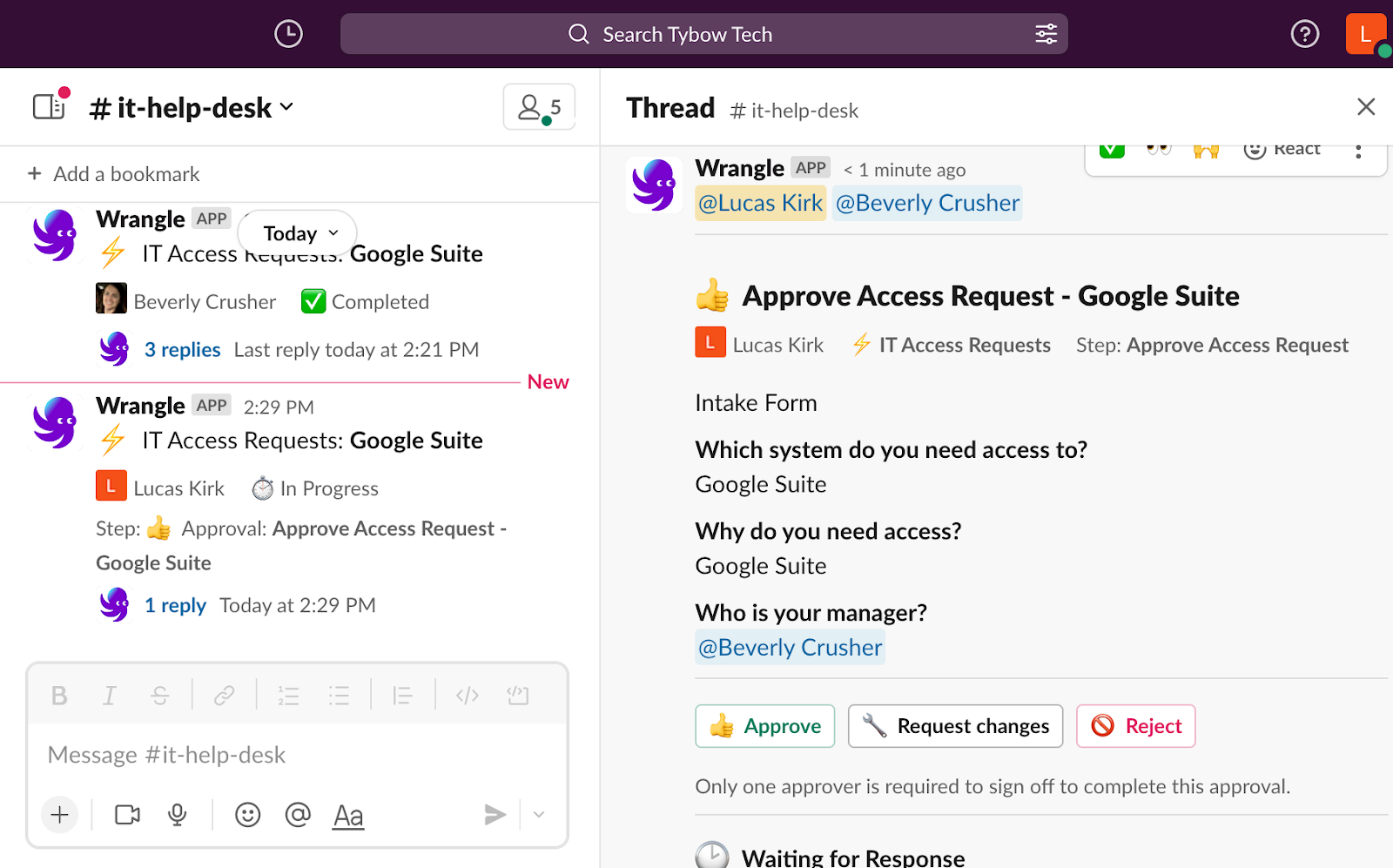Viewport: 1393px width, 868px height.
Task: Click the #it-help-desk link in Thread header
Action: 794,111
